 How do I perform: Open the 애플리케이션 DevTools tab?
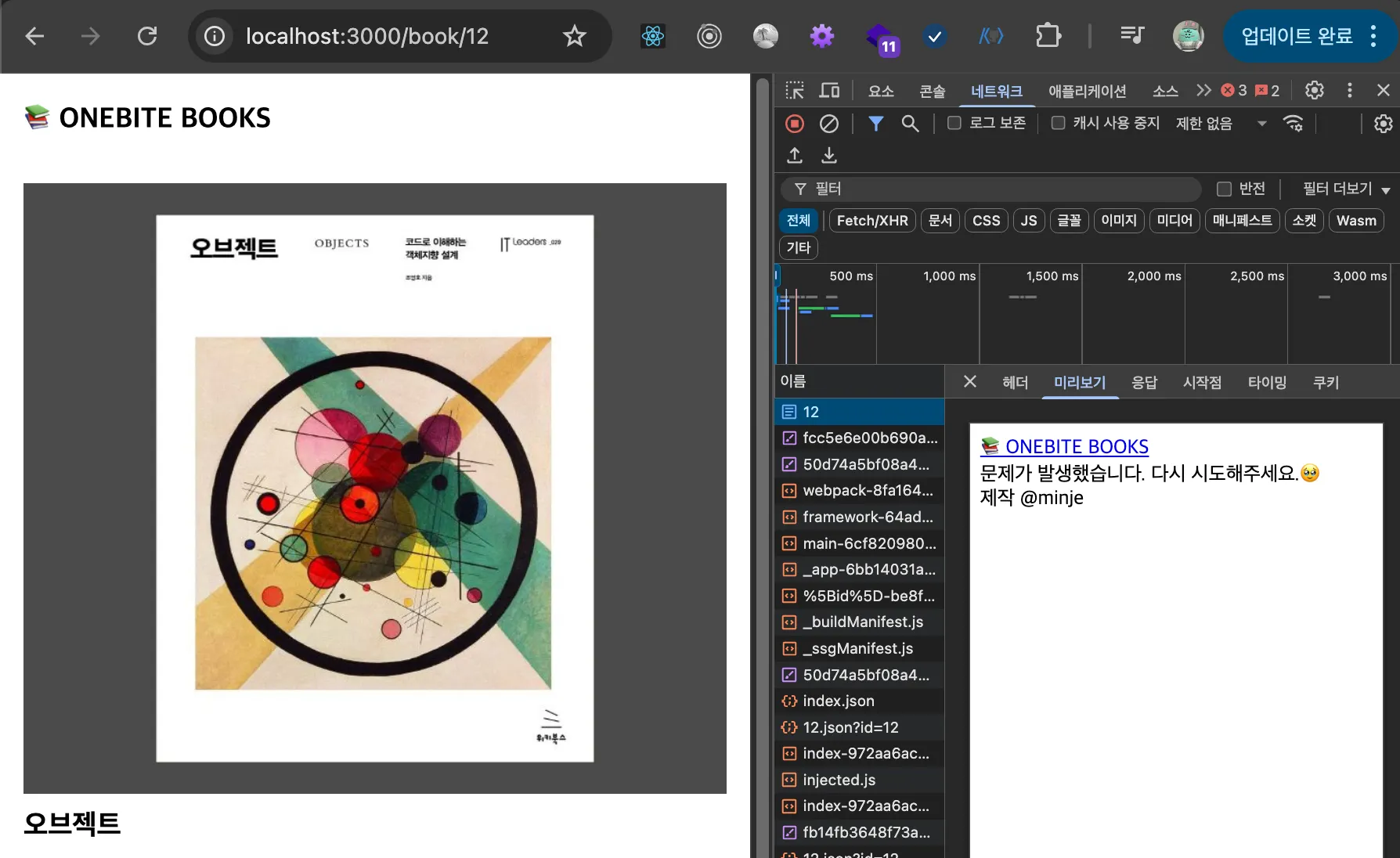coord(1088,92)
